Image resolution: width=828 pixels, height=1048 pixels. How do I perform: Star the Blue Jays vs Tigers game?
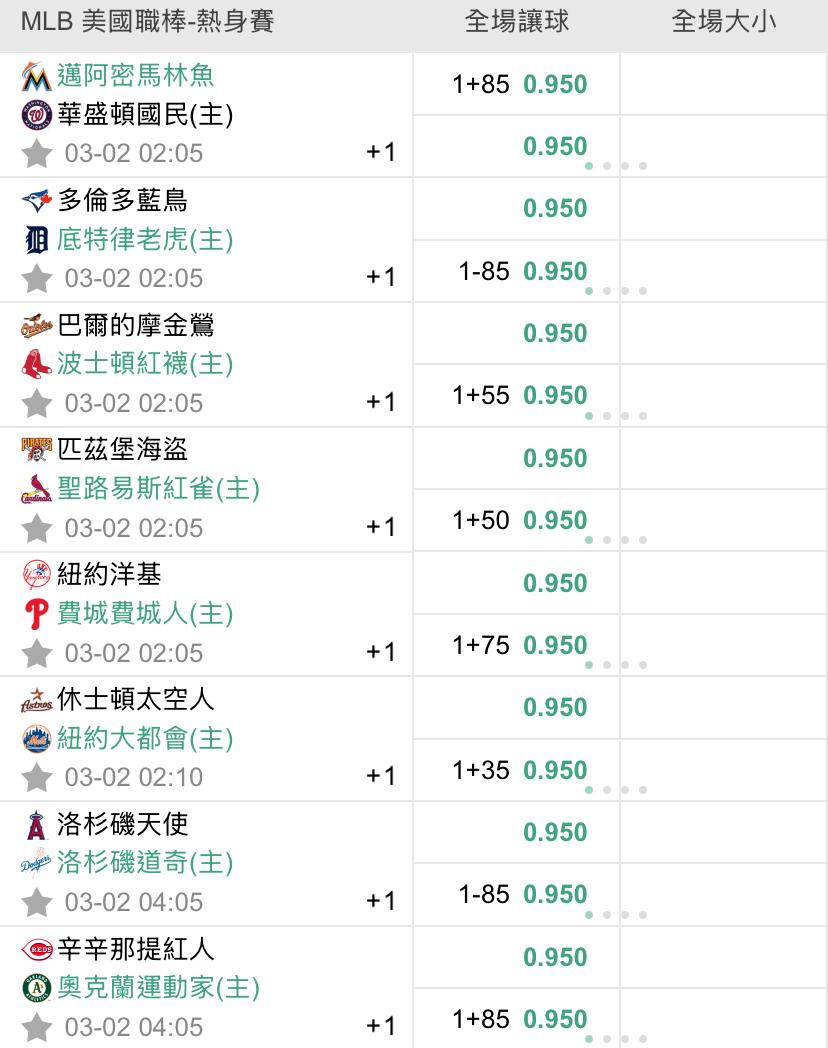click(x=37, y=278)
